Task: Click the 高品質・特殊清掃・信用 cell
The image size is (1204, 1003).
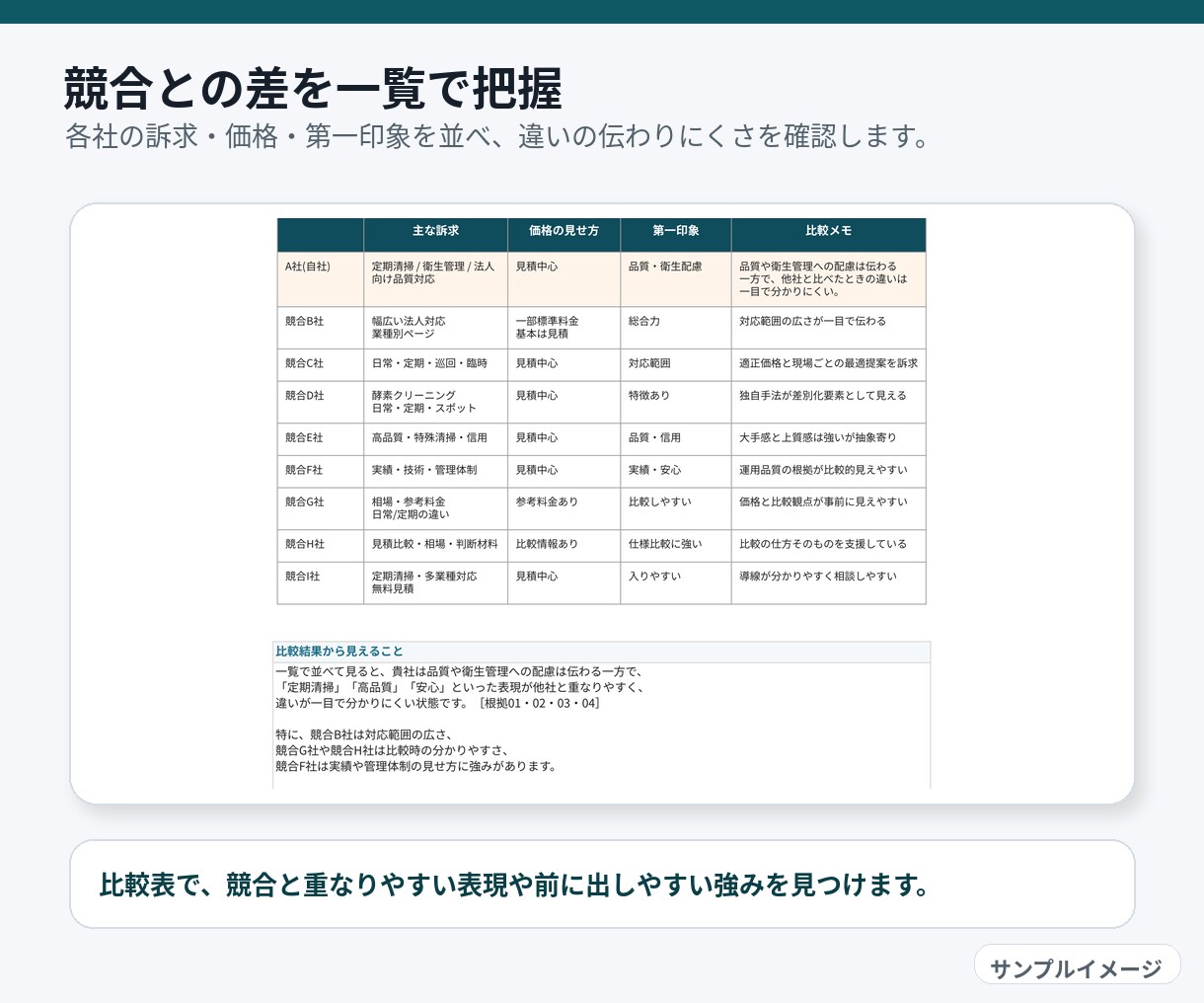Action: click(x=435, y=439)
